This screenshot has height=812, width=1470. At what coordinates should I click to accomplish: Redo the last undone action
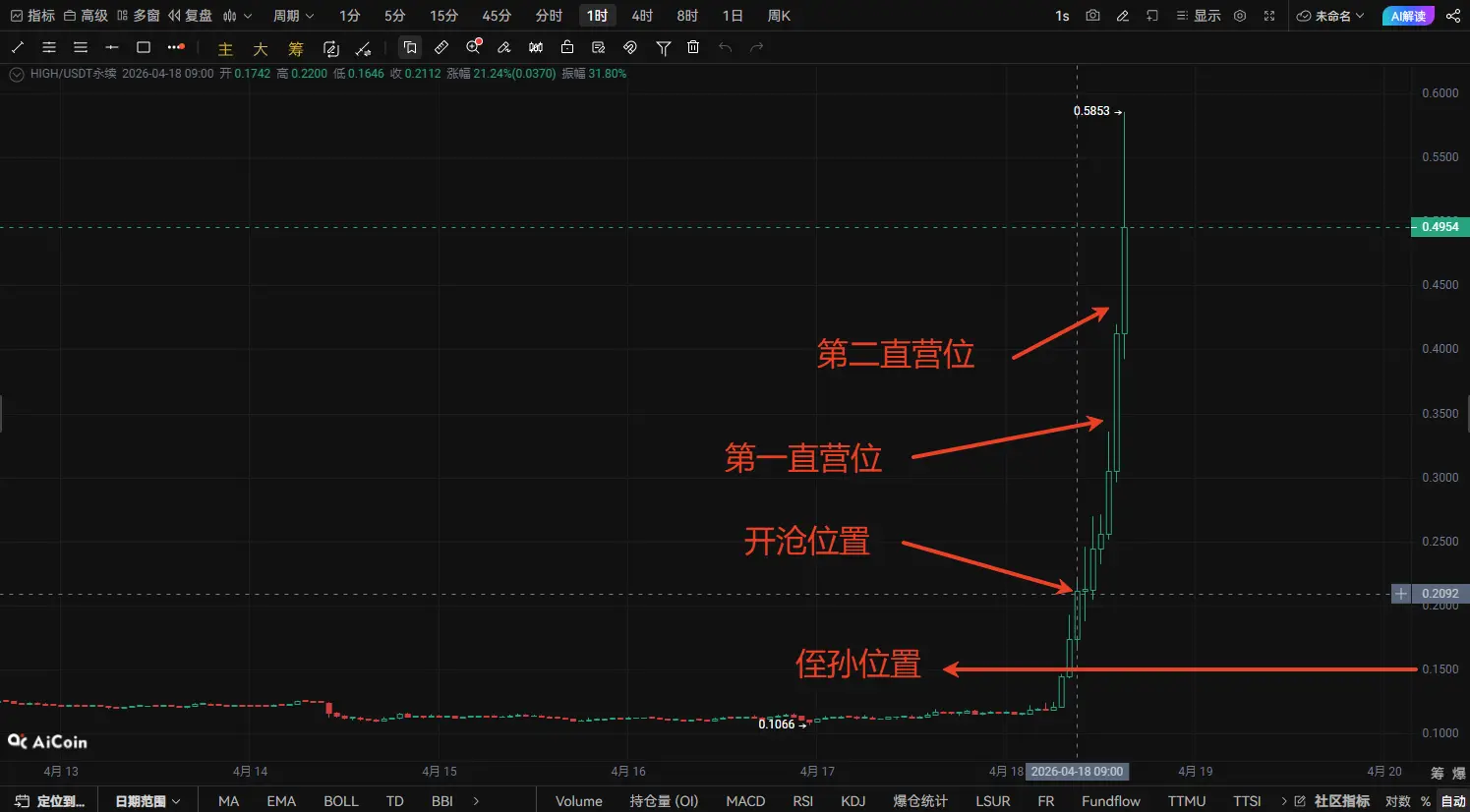click(x=756, y=47)
